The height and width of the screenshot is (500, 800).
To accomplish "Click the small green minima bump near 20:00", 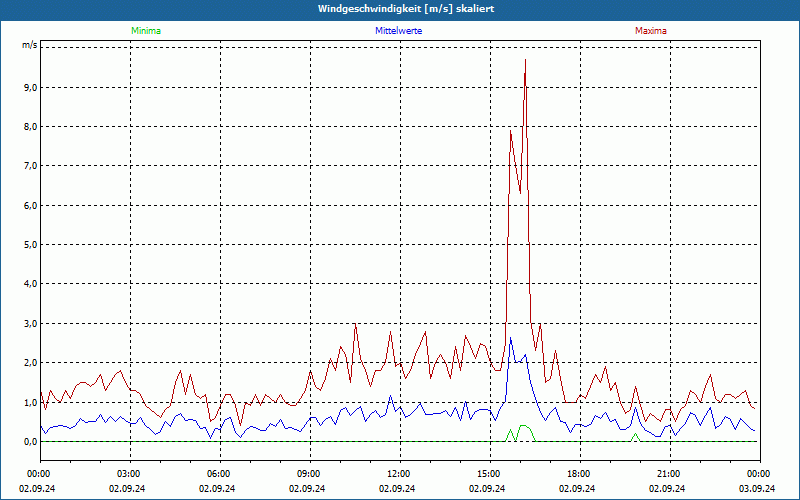I will point(635,437).
